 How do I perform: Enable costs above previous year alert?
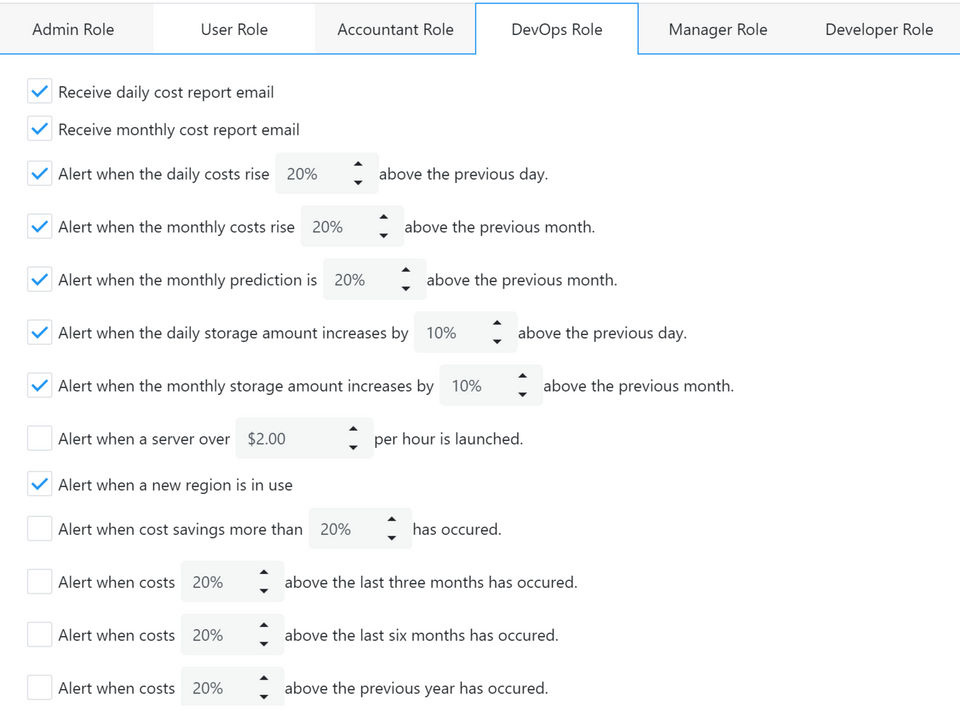coord(39,688)
